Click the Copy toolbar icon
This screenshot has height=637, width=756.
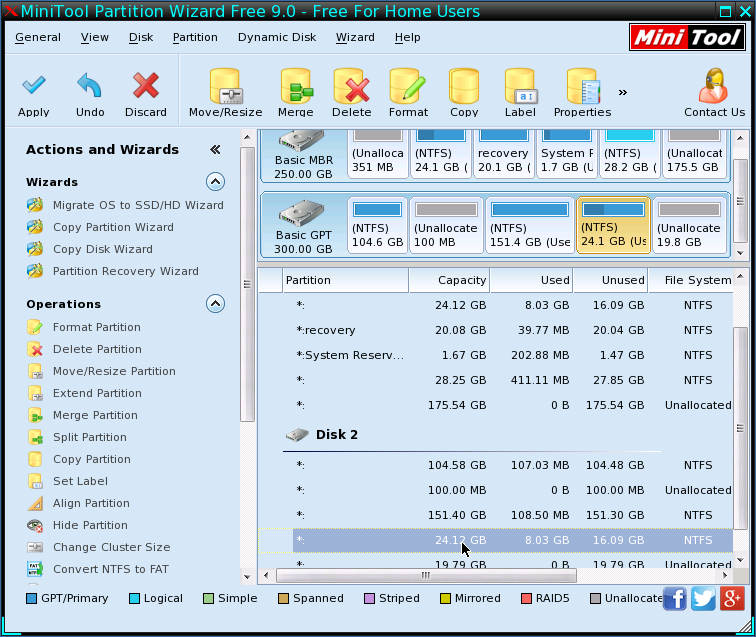[x=464, y=87]
